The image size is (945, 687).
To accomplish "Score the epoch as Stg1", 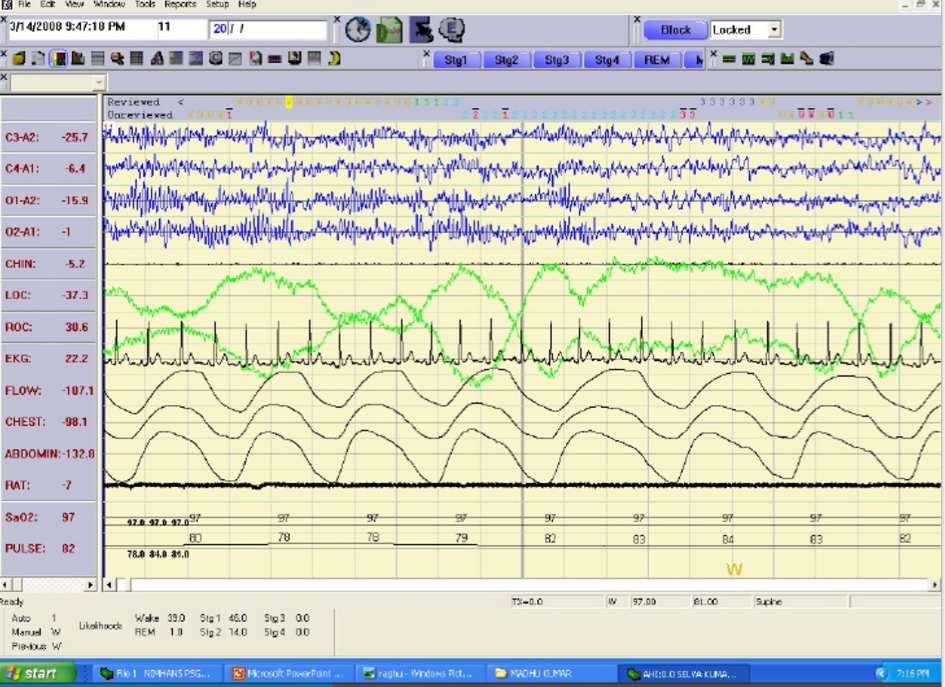I will 456,60.
